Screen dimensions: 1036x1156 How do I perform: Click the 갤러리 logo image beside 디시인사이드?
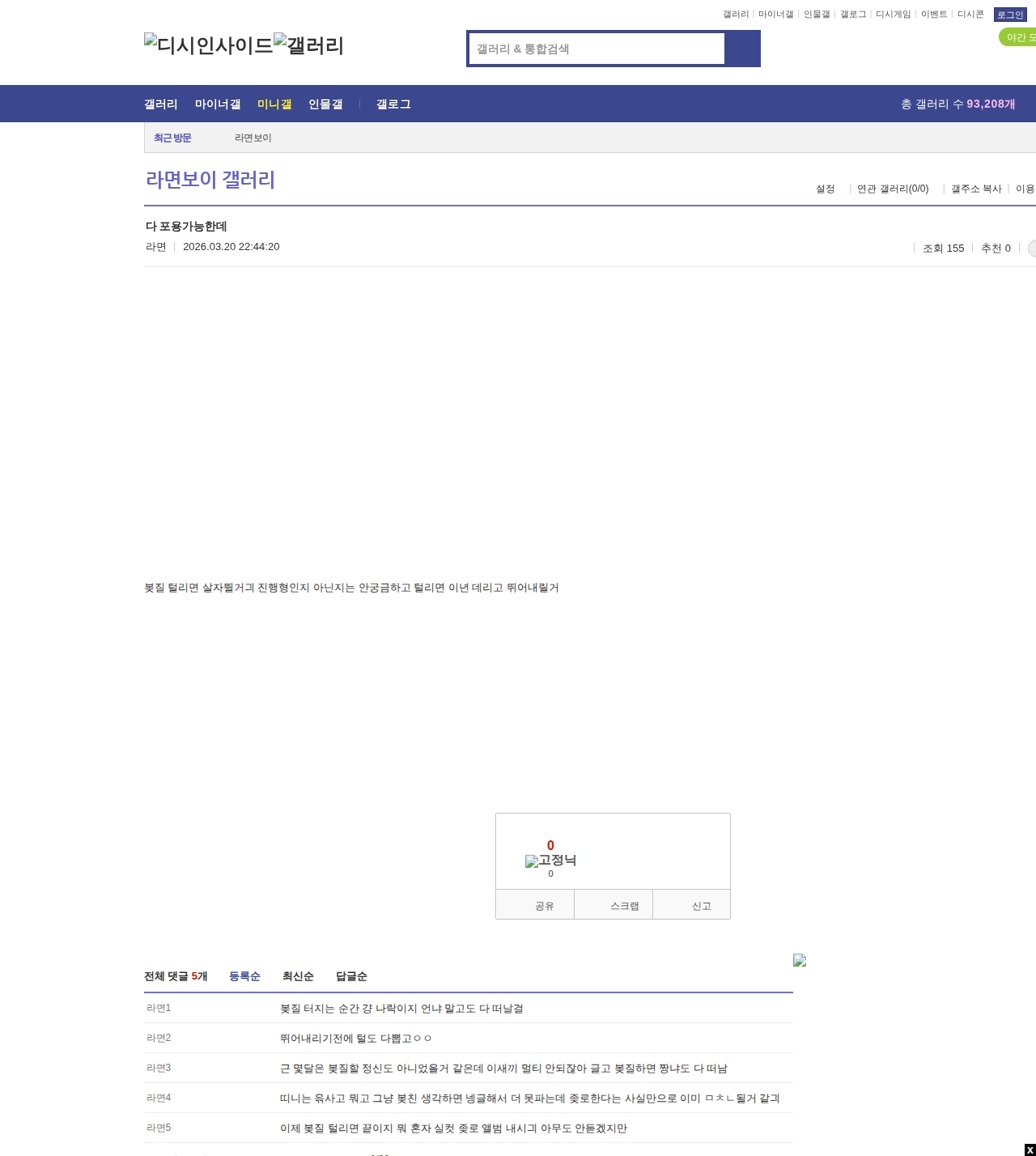(309, 45)
